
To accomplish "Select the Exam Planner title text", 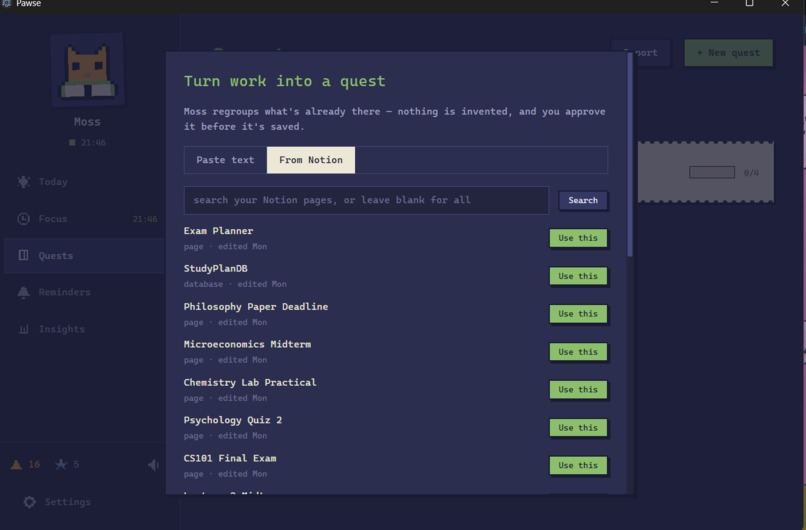I will [x=218, y=231].
